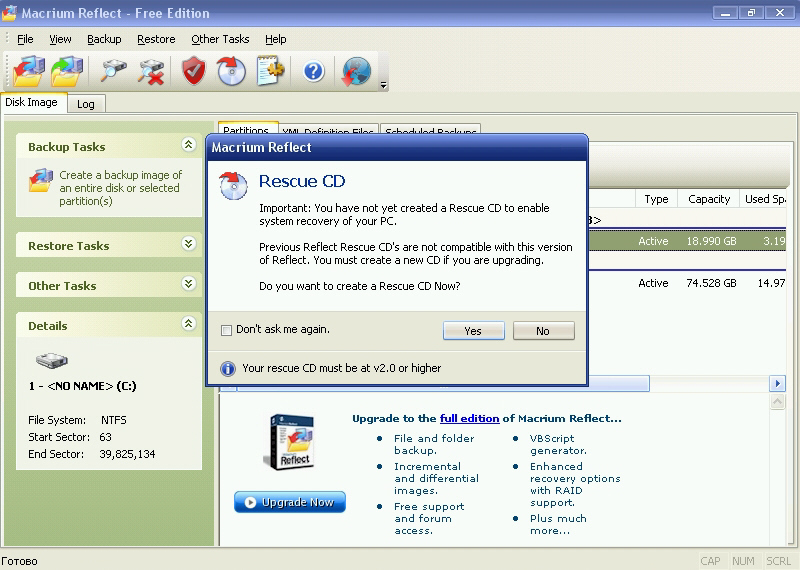Image resolution: width=800 pixels, height=570 pixels.
Task: Click the horizontal scrollbar right arrow
Action: click(777, 384)
